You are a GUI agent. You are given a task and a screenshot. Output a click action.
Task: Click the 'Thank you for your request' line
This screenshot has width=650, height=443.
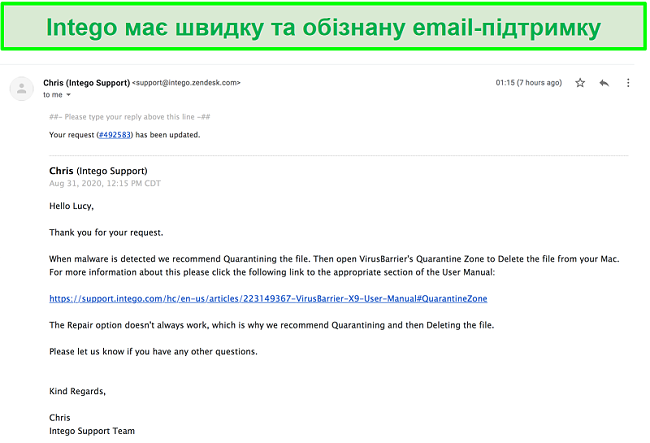pos(106,232)
